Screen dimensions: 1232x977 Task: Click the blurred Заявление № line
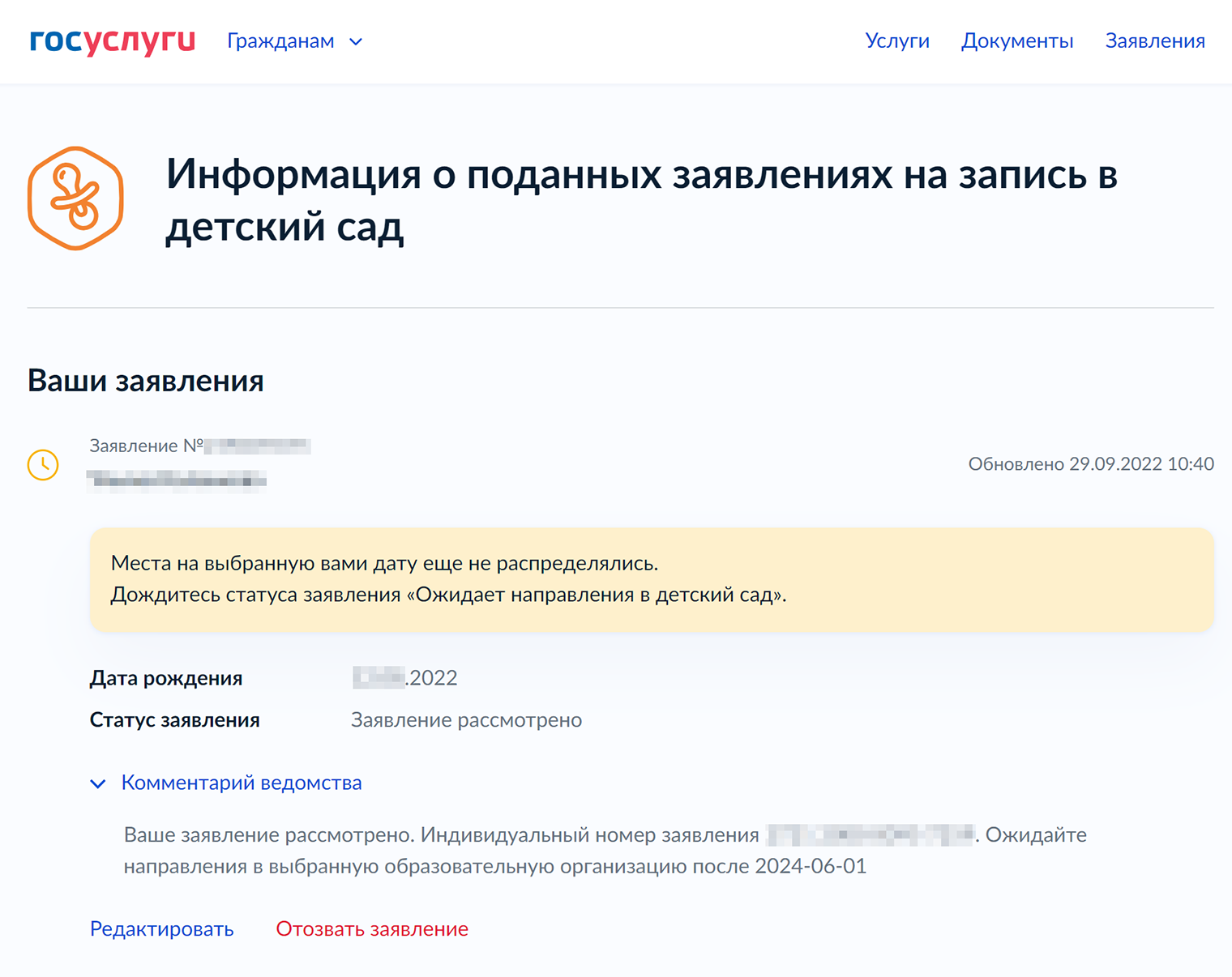pyautogui.click(x=200, y=446)
